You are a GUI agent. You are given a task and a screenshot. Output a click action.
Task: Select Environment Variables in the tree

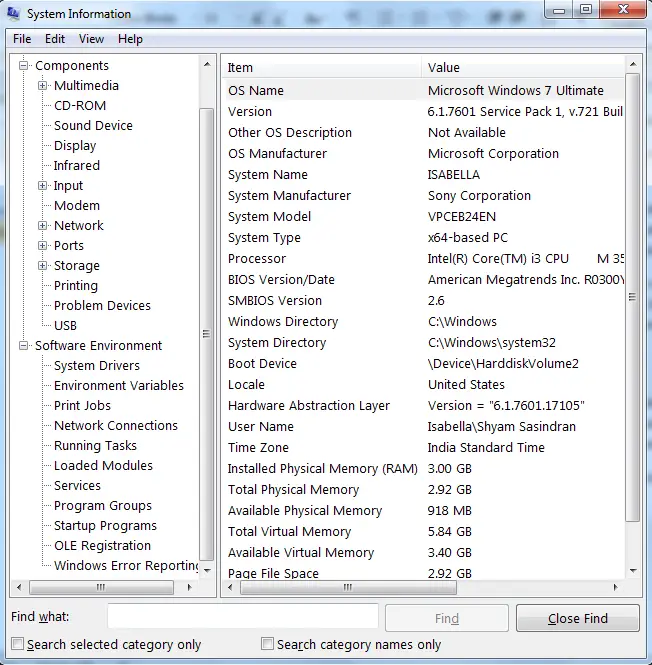tap(119, 386)
